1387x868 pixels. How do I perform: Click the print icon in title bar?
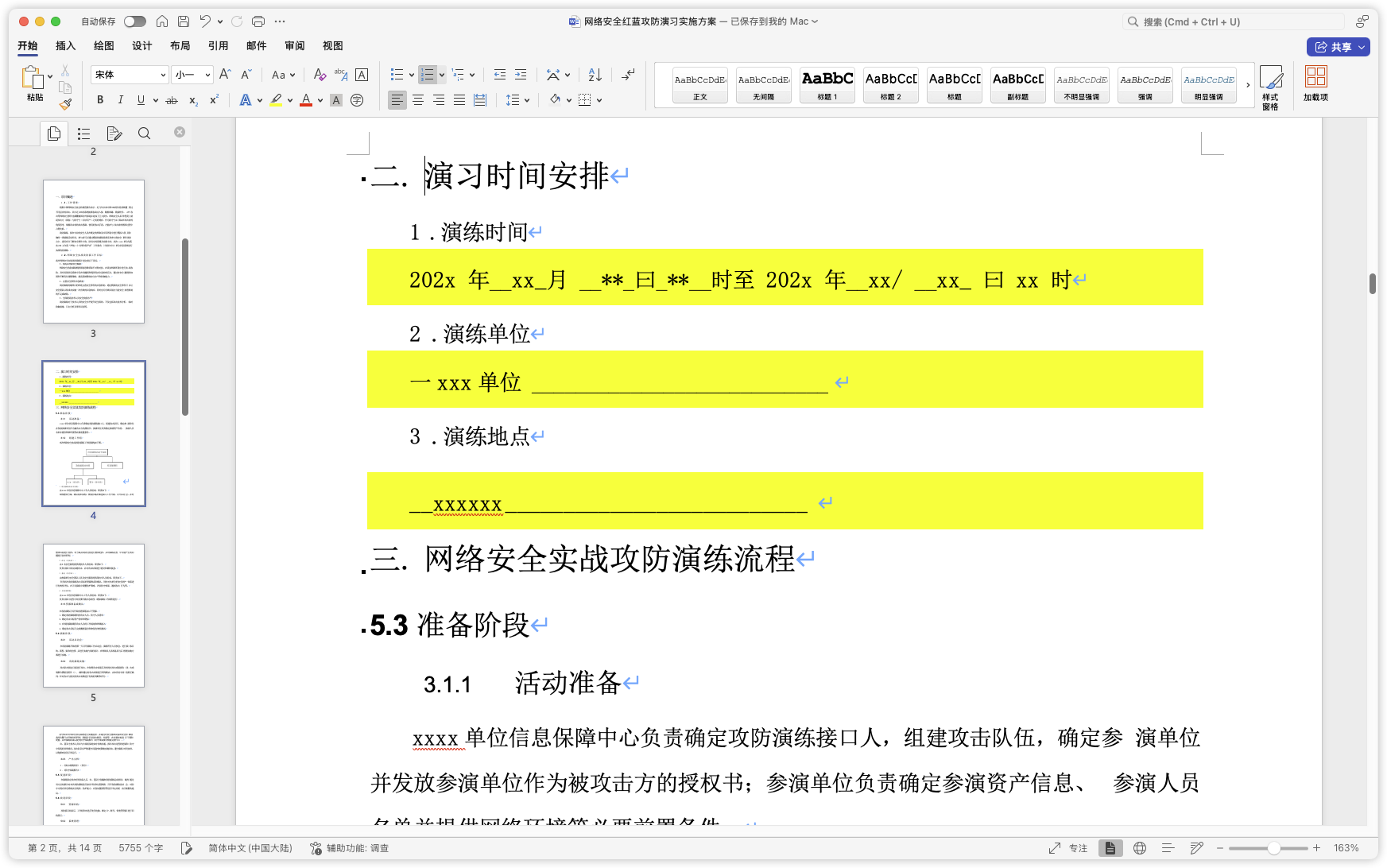[x=258, y=21]
